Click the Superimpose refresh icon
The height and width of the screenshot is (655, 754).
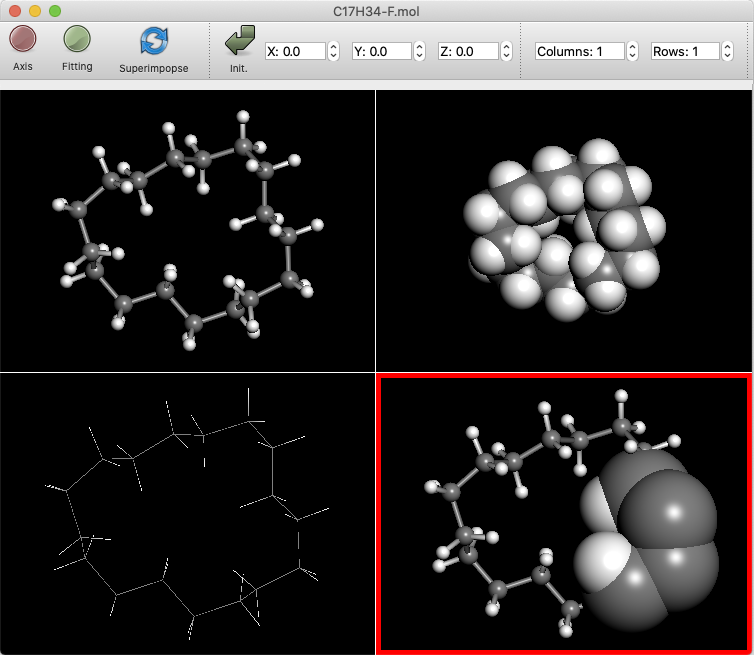(x=154, y=41)
